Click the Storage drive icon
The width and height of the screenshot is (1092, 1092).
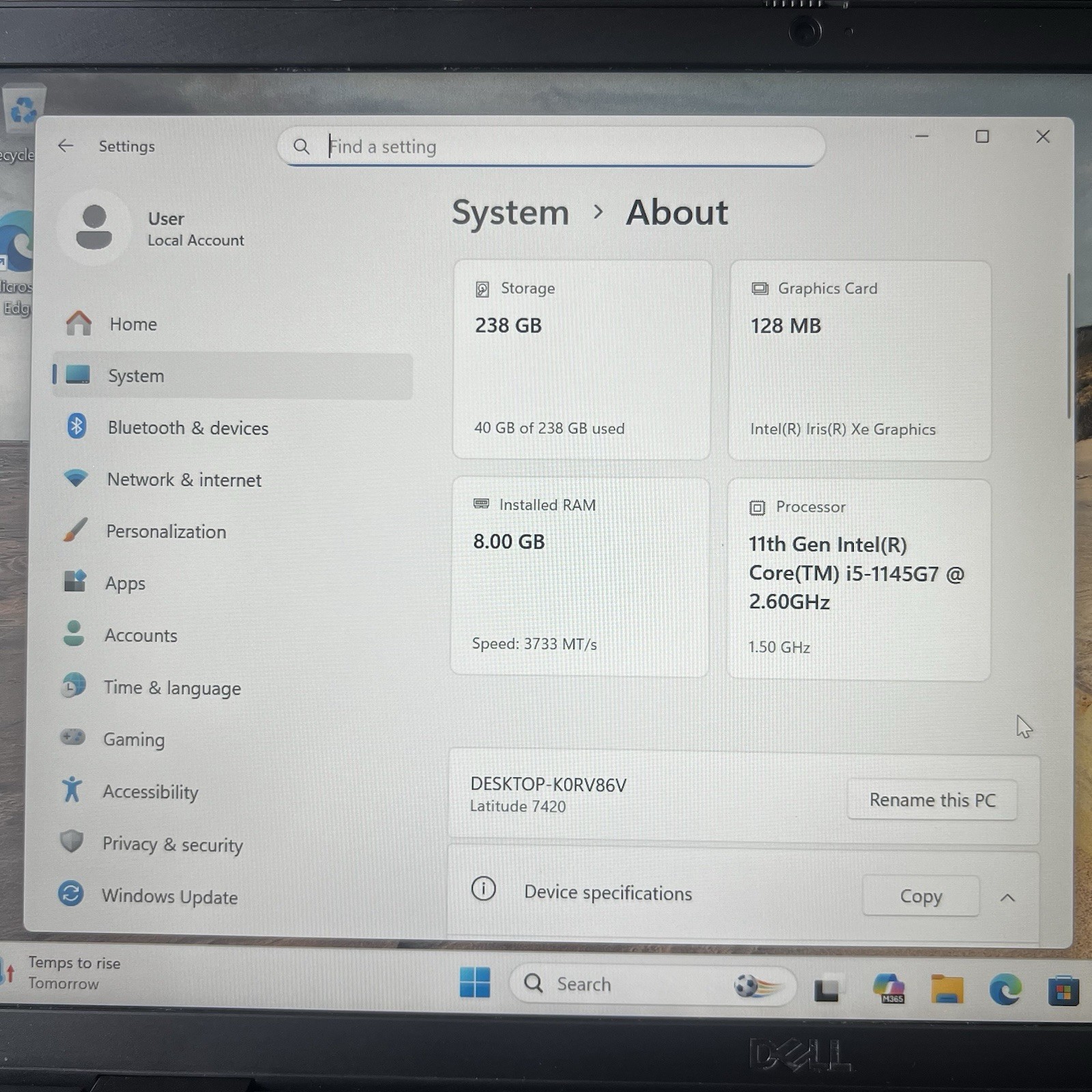click(x=483, y=289)
